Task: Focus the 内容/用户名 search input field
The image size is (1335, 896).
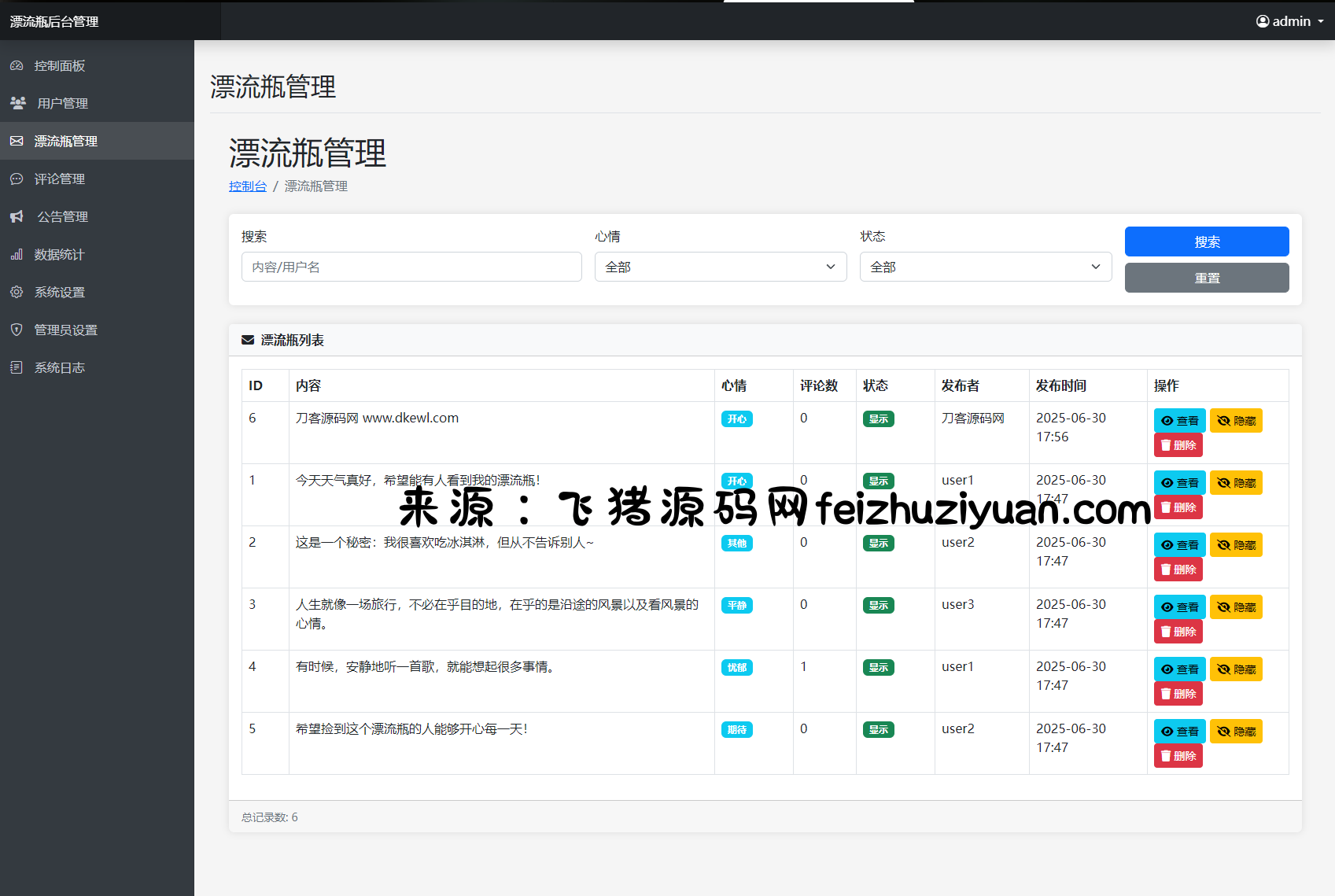Action: pos(411,267)
